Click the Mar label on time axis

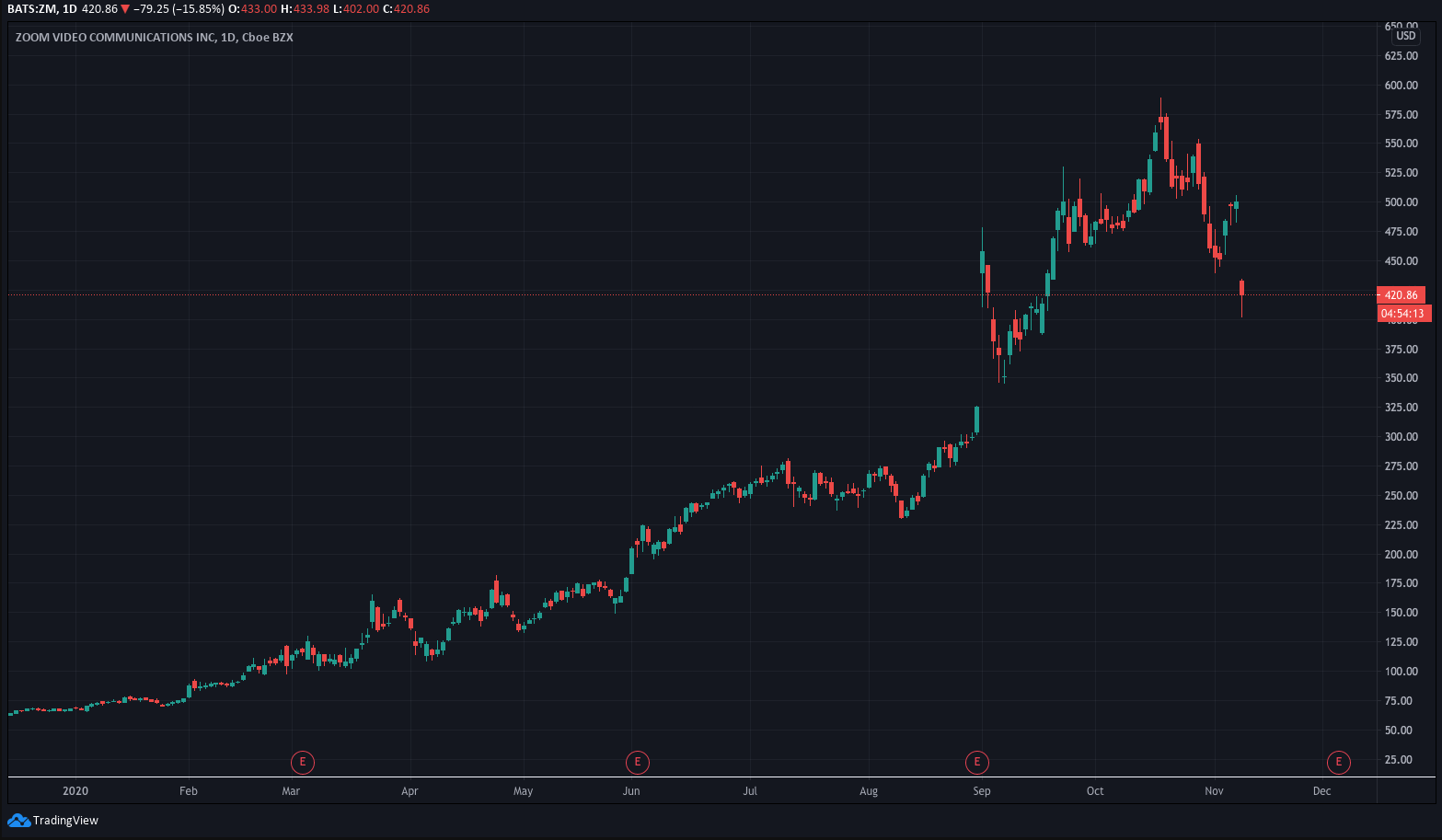click(291, 791)
